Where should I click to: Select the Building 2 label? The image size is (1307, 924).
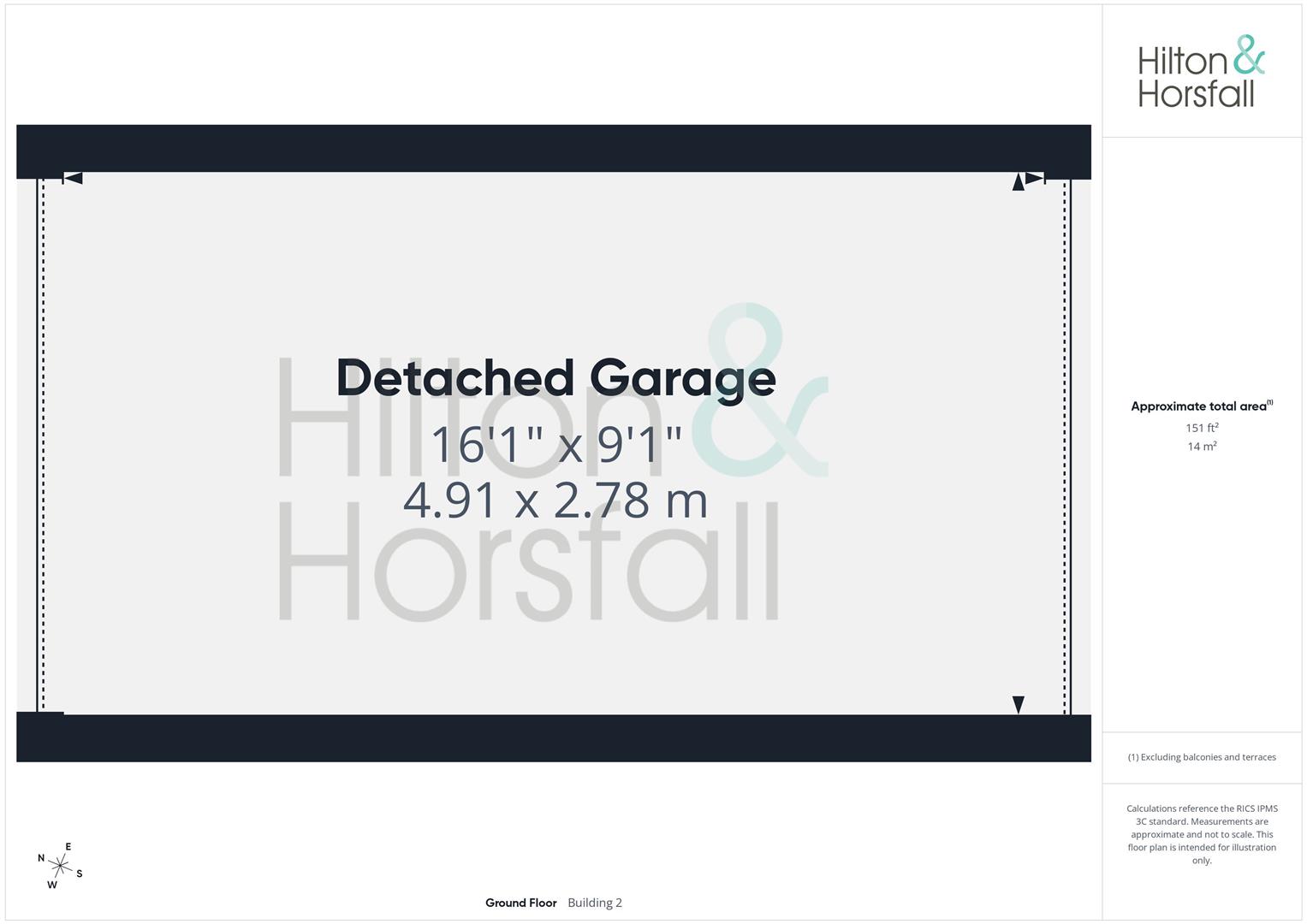pyautogui.click(x=594, y=903)
